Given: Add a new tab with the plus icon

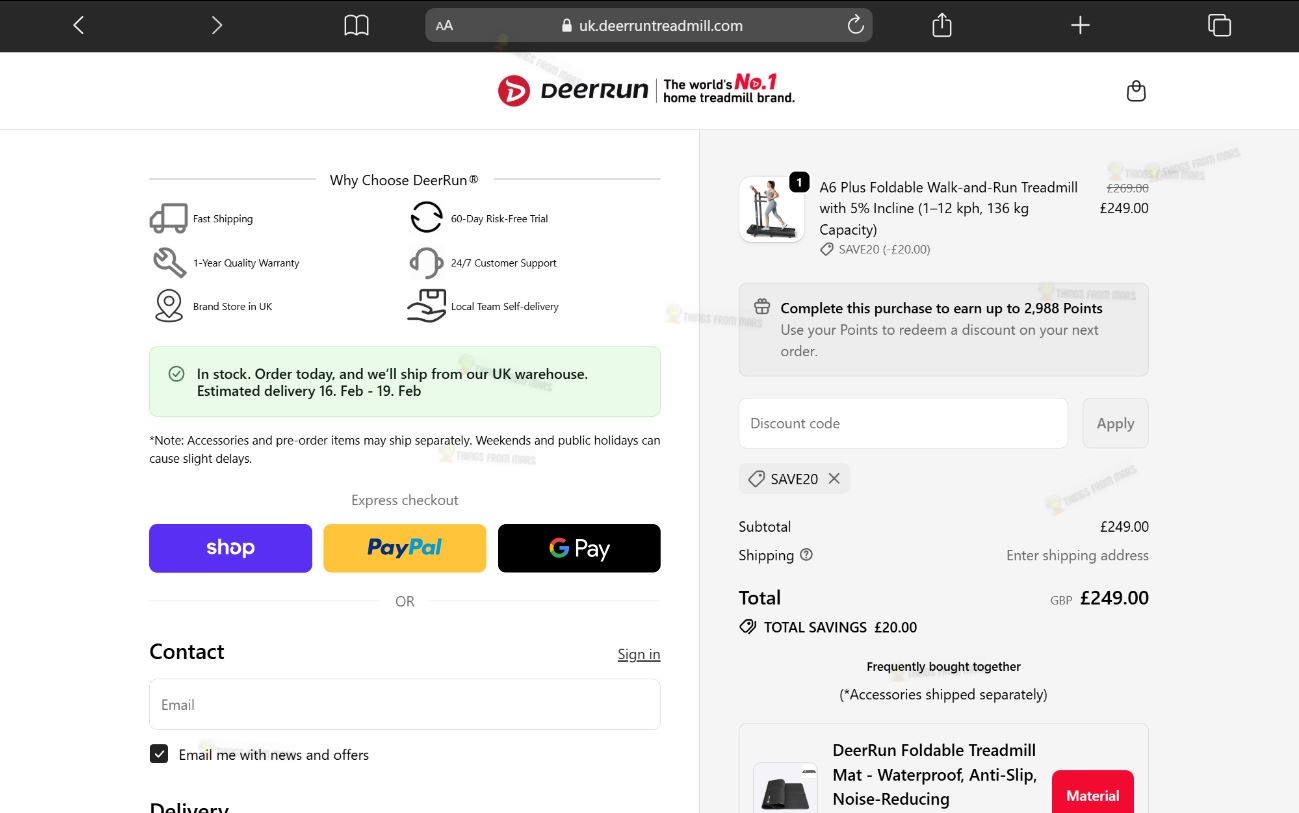Looking at the screenshot, I should (1080, 25).
